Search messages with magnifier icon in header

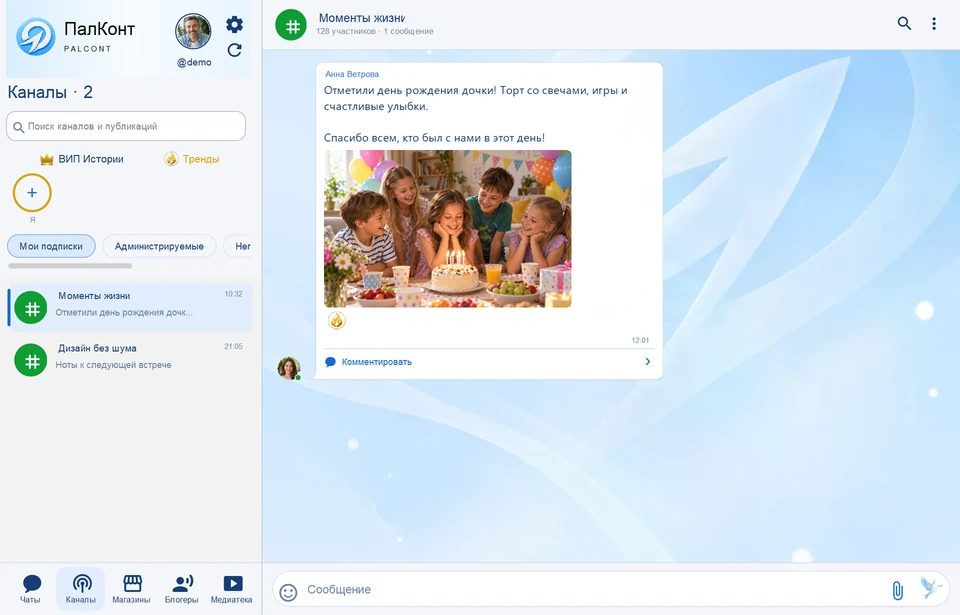904,23
